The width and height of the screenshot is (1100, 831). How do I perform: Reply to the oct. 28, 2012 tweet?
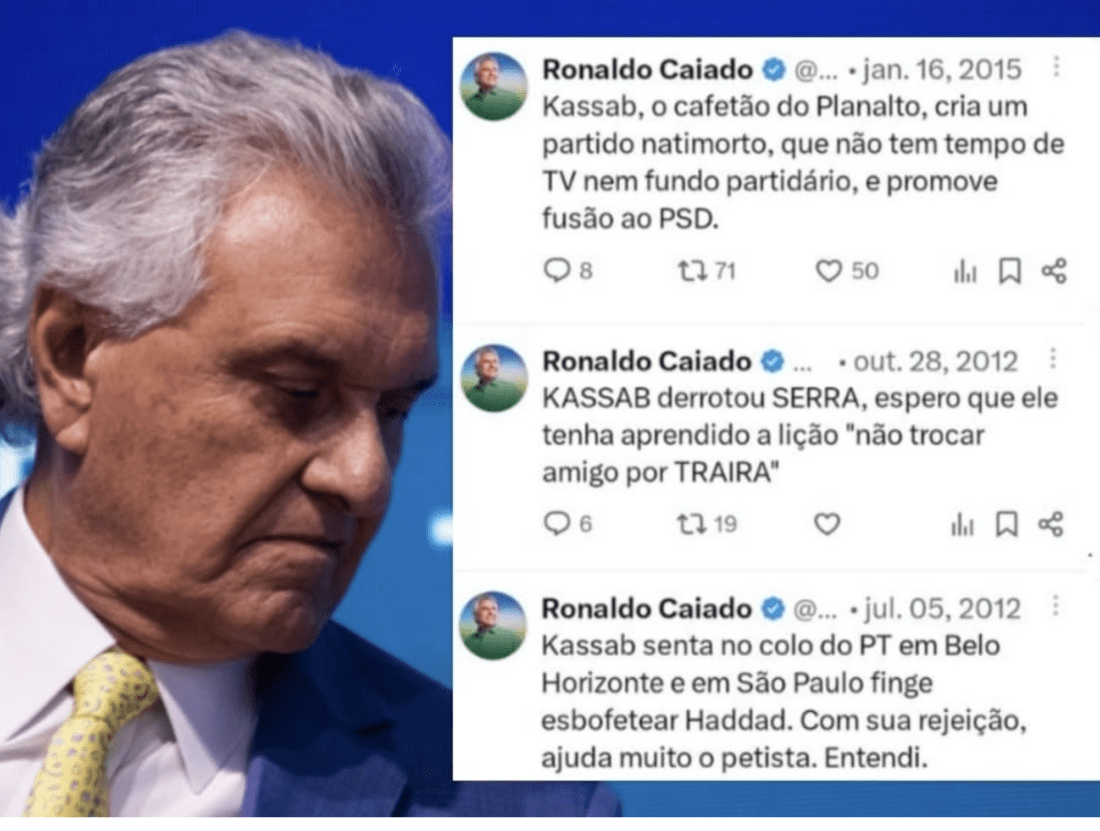click(557, 524)
